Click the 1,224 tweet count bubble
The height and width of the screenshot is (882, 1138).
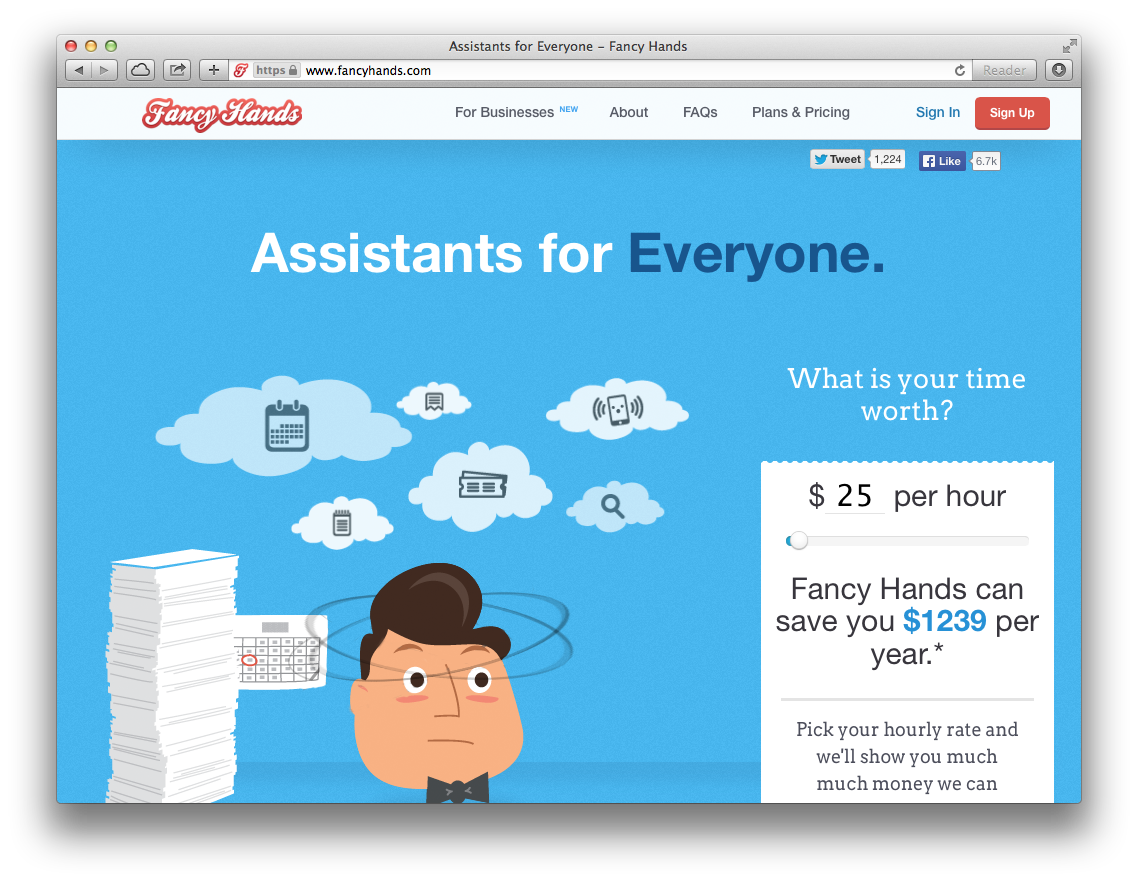[887, 159]
